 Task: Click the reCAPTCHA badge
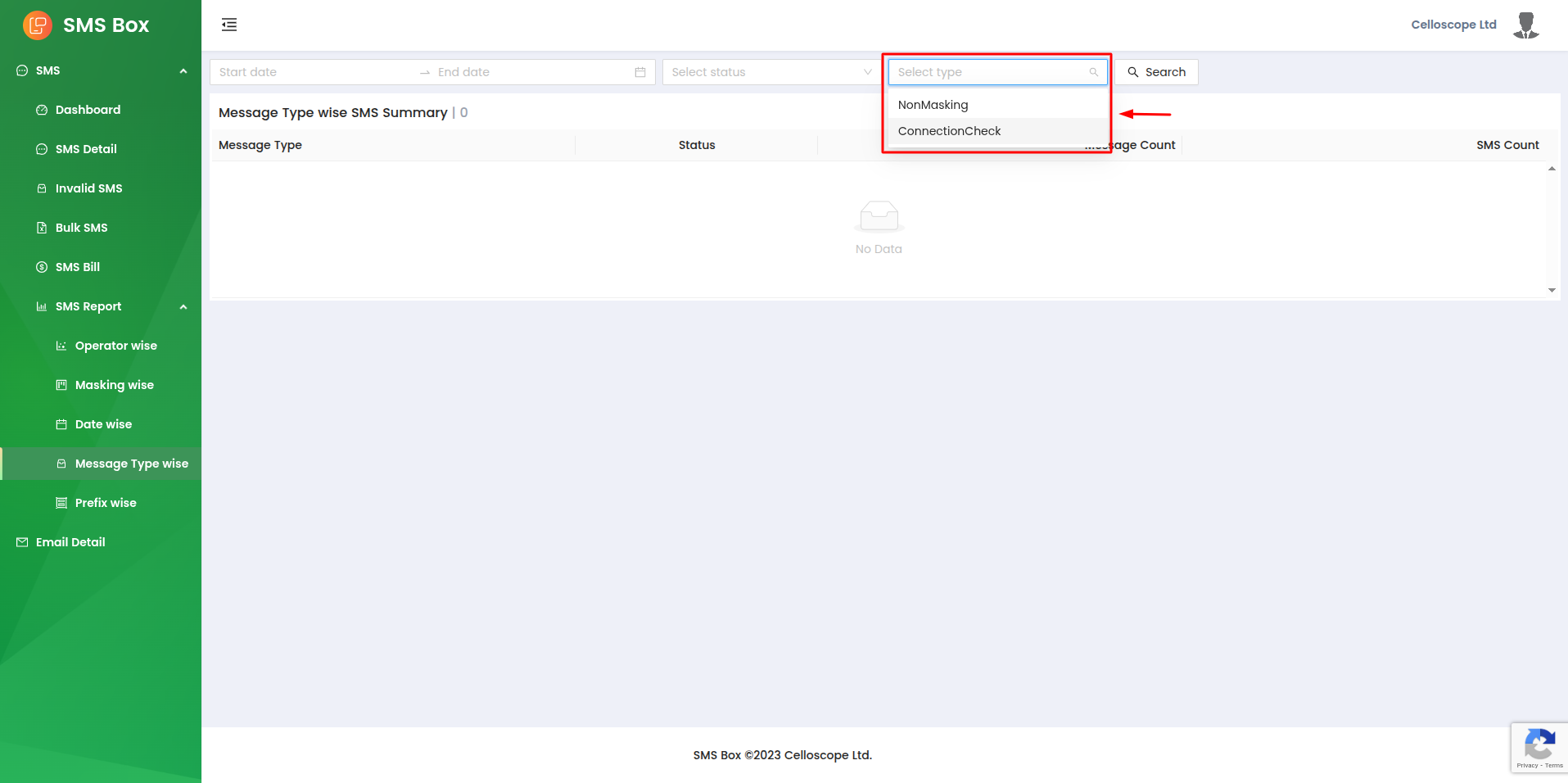pyautogui.click(x=1539, y=748)
